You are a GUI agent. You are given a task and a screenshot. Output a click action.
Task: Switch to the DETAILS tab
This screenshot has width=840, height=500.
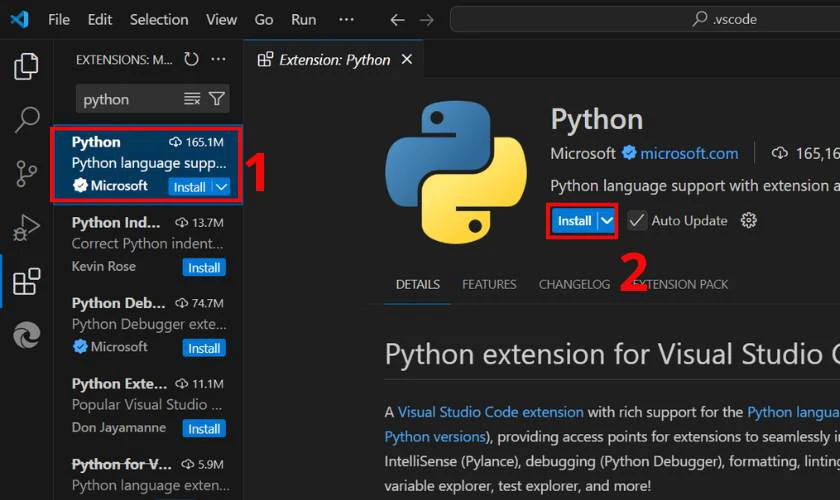417,284
